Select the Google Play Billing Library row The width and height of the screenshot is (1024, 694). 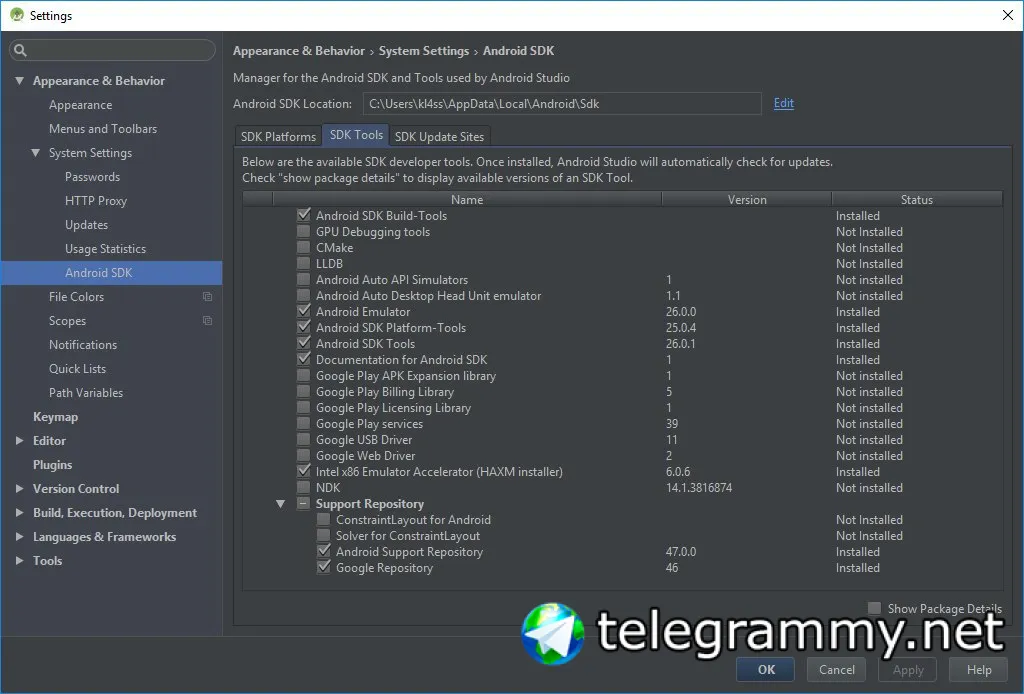coord(622,391)
